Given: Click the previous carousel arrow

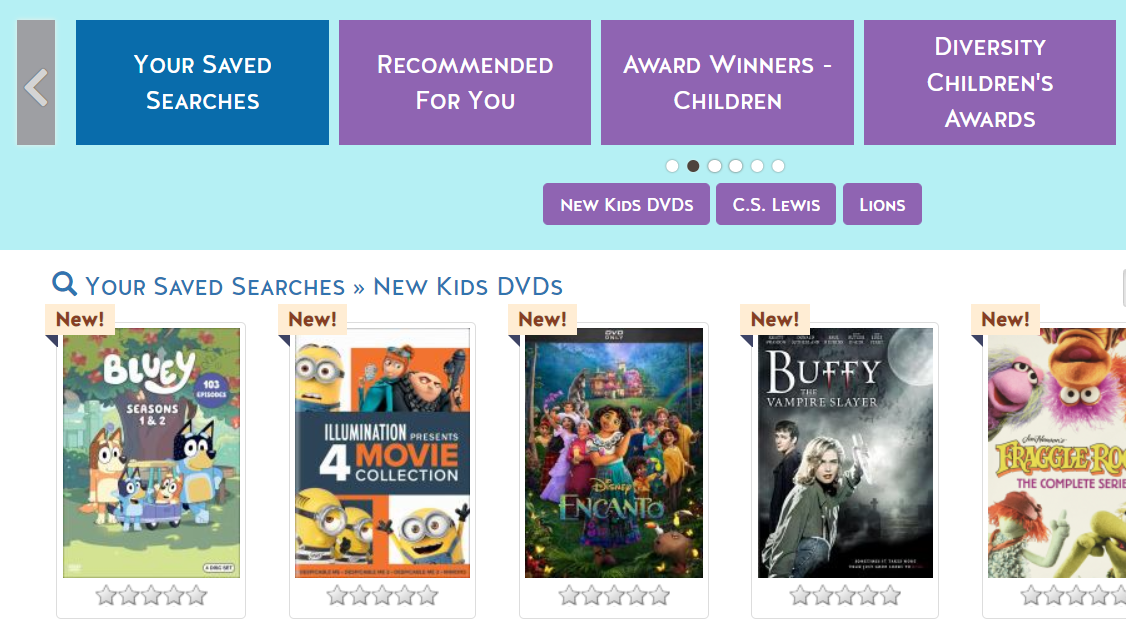Looking at the screenshot, I should coord(36,83).
